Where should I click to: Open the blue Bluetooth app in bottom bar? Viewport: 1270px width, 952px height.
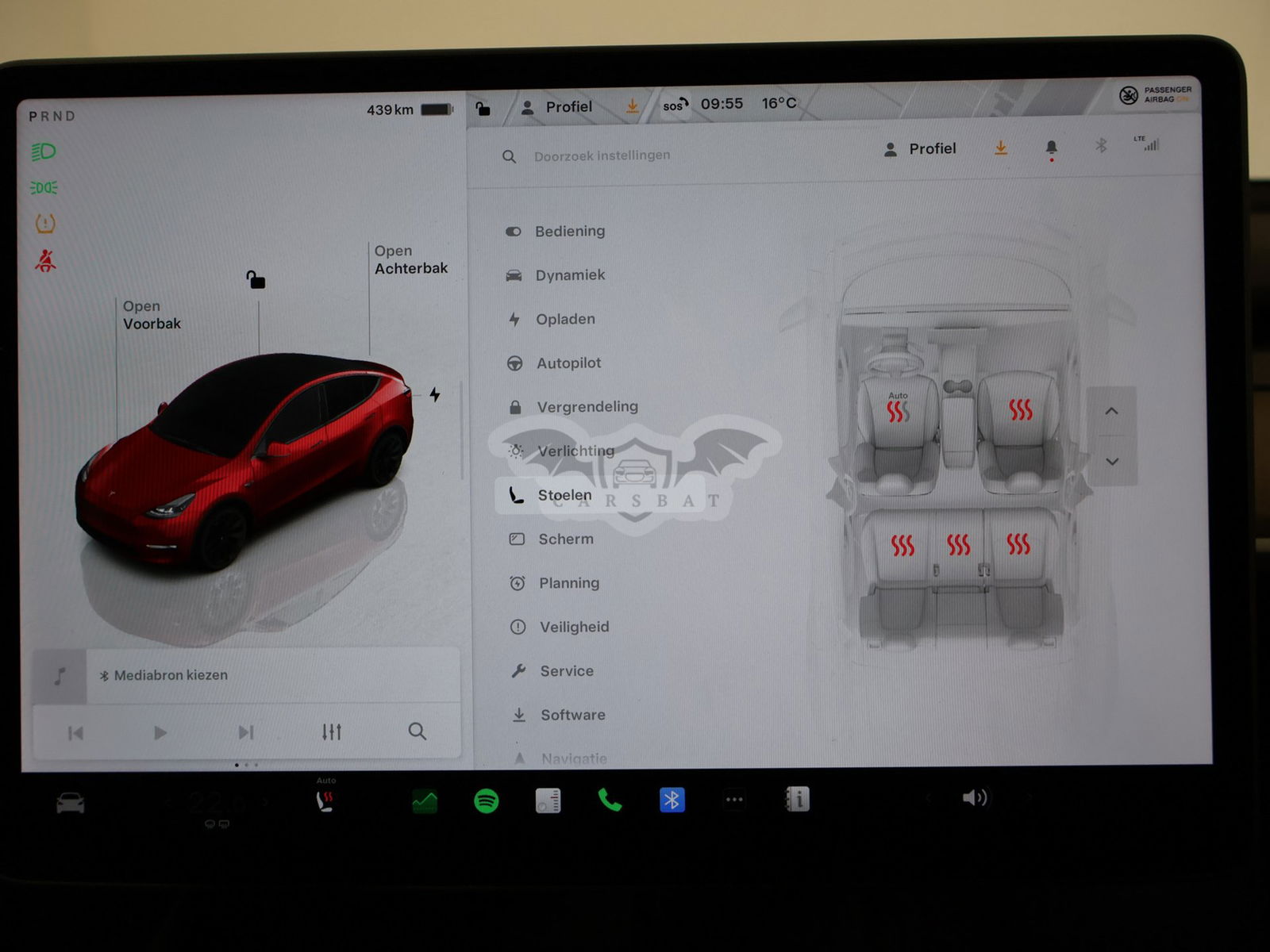[x=672, y=800]
